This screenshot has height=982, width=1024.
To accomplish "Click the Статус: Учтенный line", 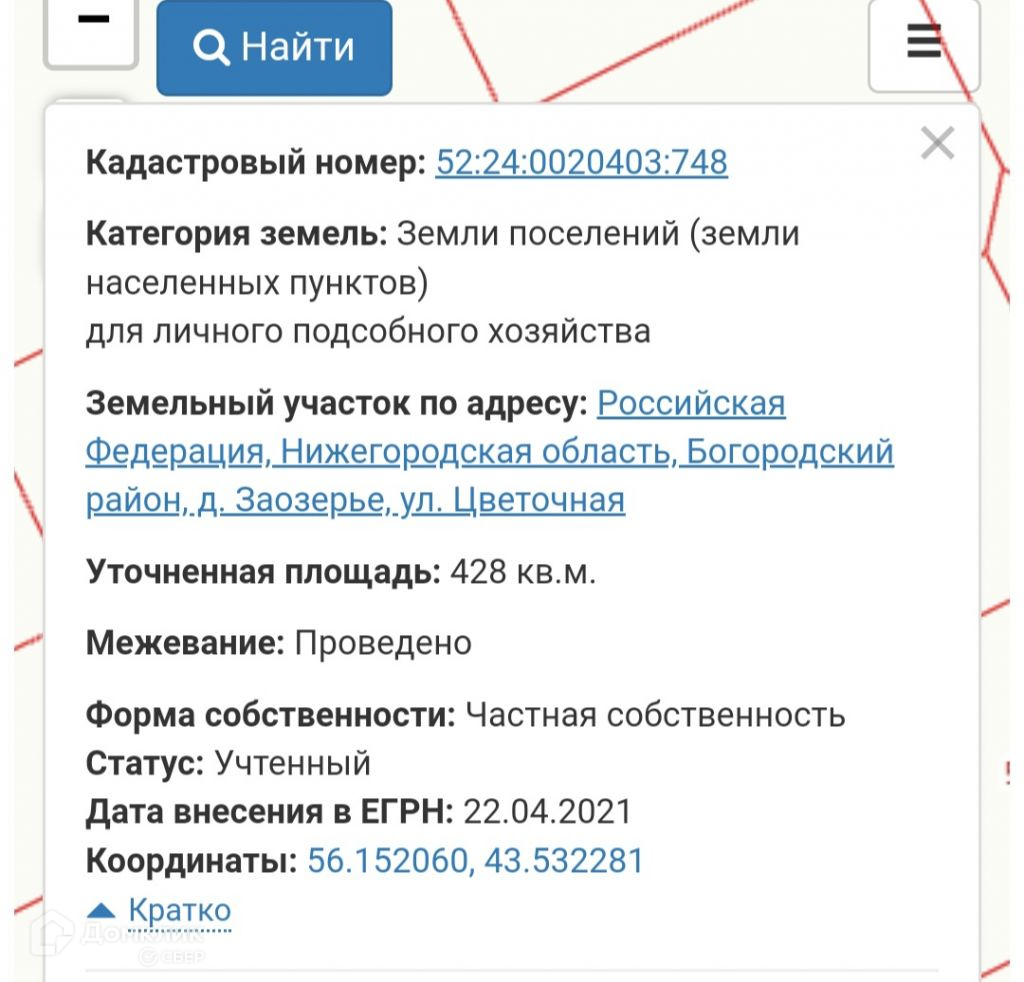I will tap(228, 763).
